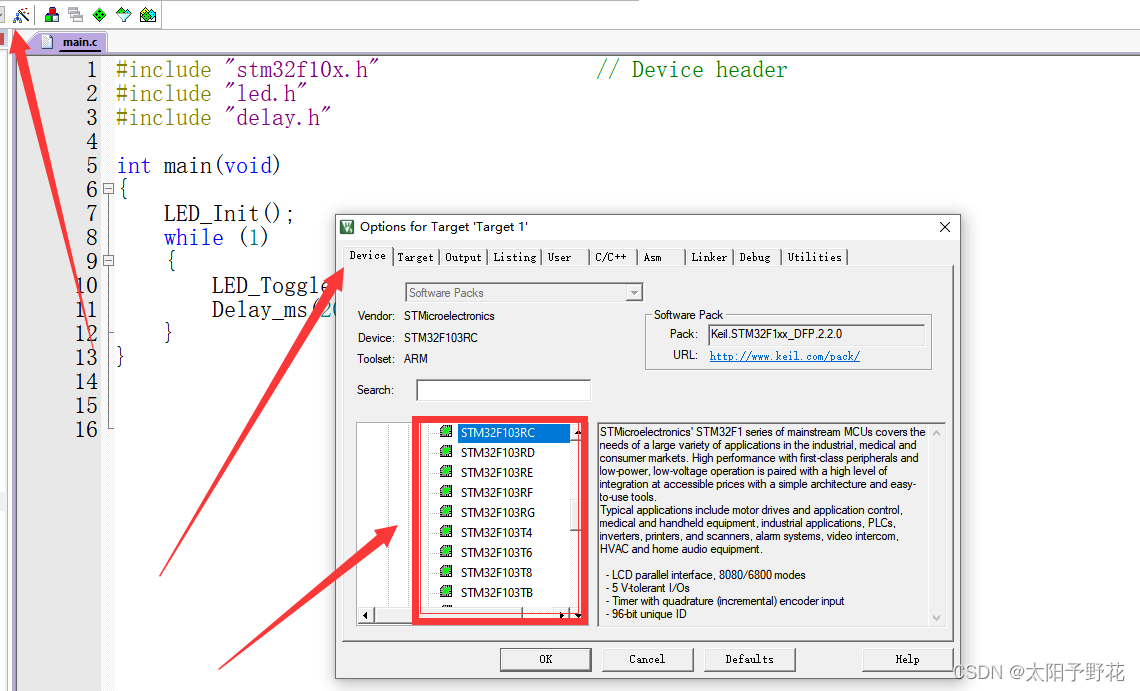Select STM32F103RC in the device list
Viewport: 1140px width, 691px height.
coord(513,432)
